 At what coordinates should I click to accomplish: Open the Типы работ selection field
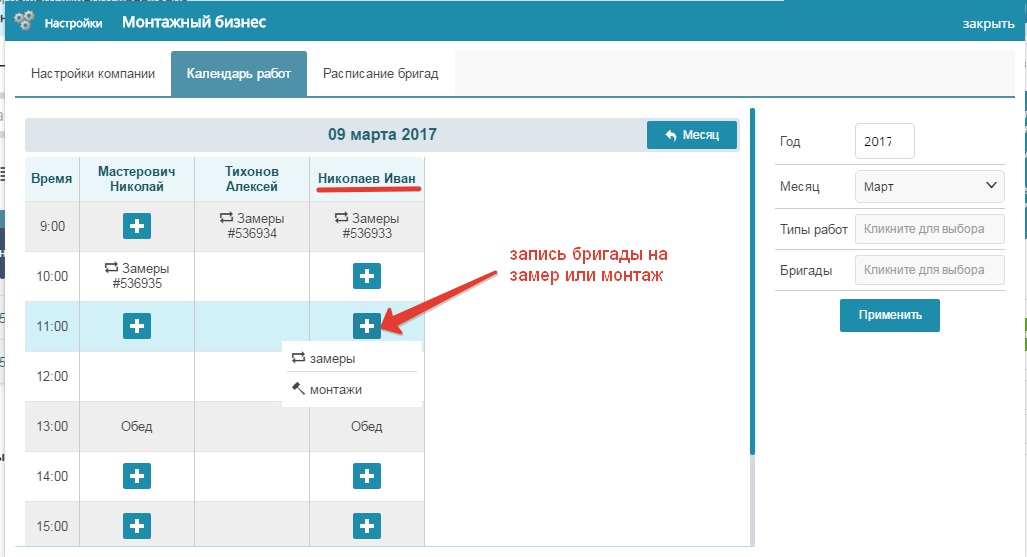929,228
